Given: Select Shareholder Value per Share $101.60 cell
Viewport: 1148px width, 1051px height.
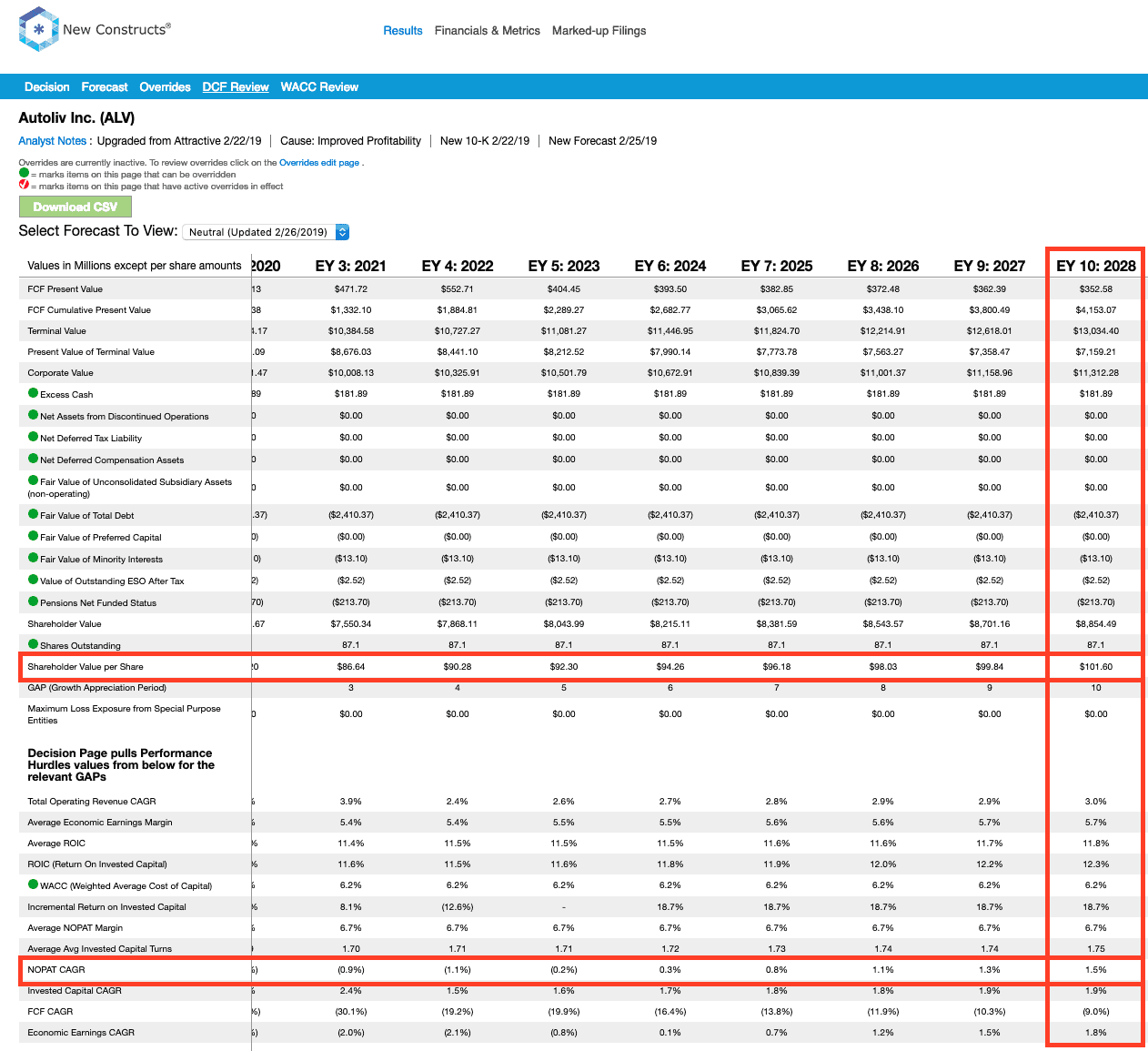Looking at the screenshot, I should coord(1096,667).
